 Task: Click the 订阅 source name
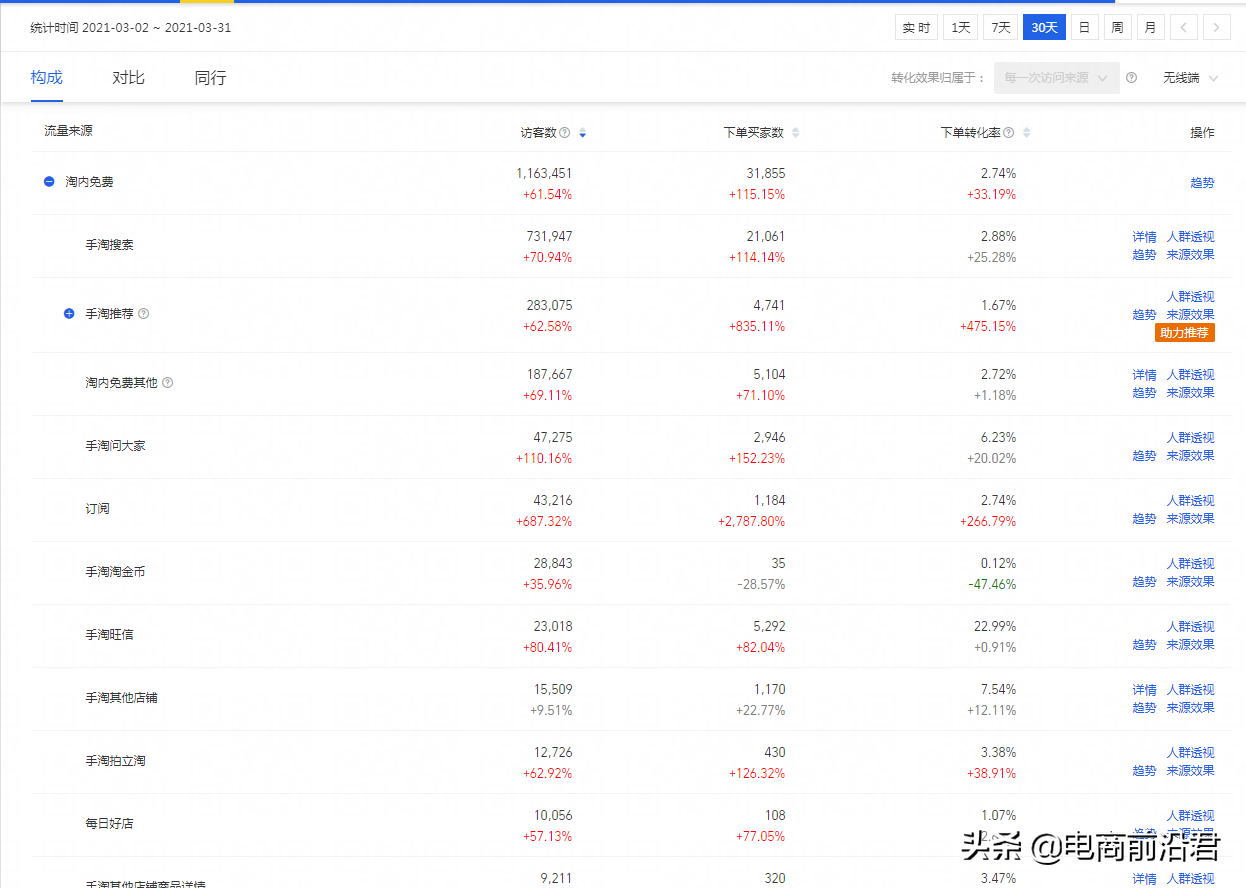click(97, 509)
